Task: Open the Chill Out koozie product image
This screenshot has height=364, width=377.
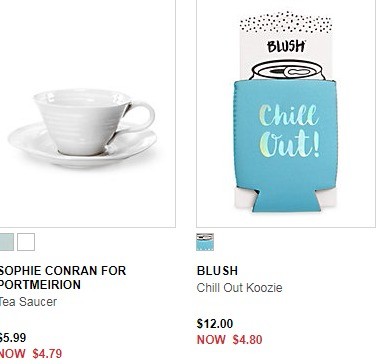Action: coord(286,114)
